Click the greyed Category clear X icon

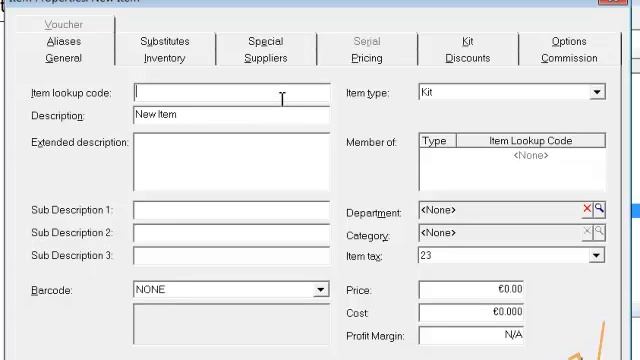point(587,232)
